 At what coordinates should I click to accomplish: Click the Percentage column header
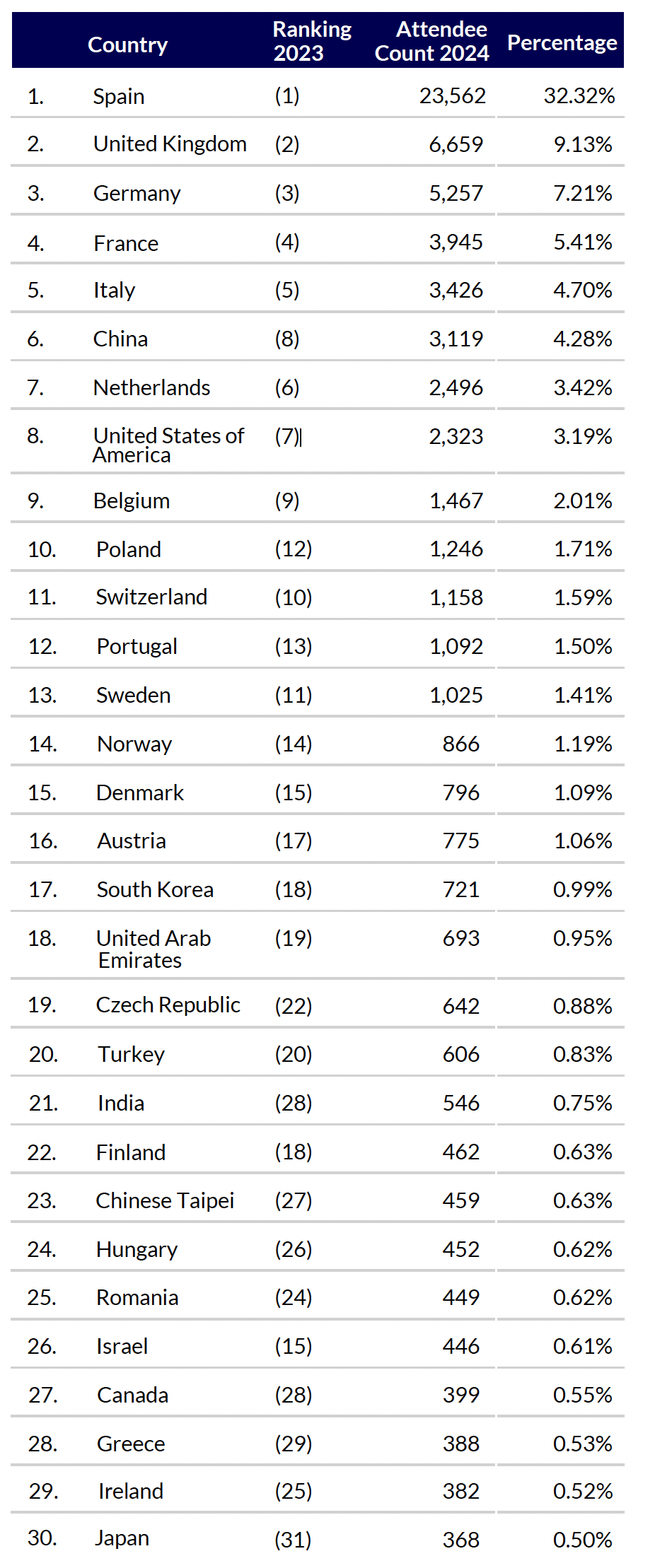[562, 43]
